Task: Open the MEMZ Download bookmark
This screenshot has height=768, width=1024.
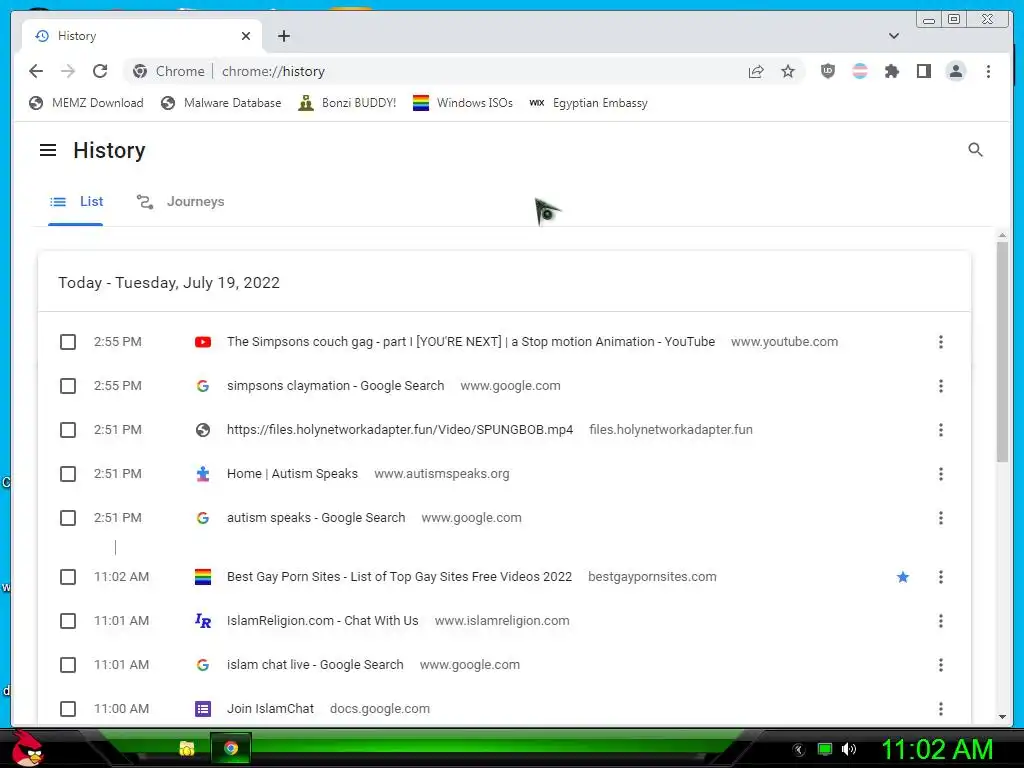Action: point(86,103)
